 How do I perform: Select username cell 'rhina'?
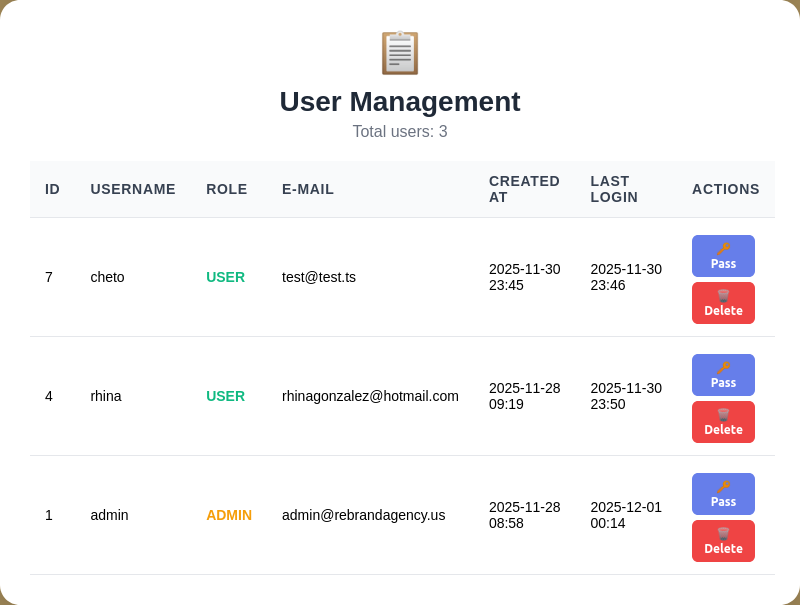coord(106,396)
